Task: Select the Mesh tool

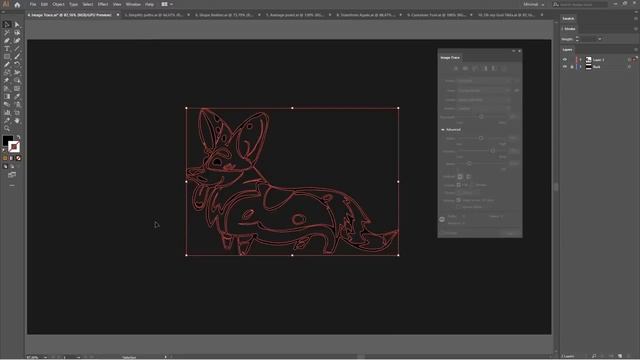Action: [x=17, y=89]
